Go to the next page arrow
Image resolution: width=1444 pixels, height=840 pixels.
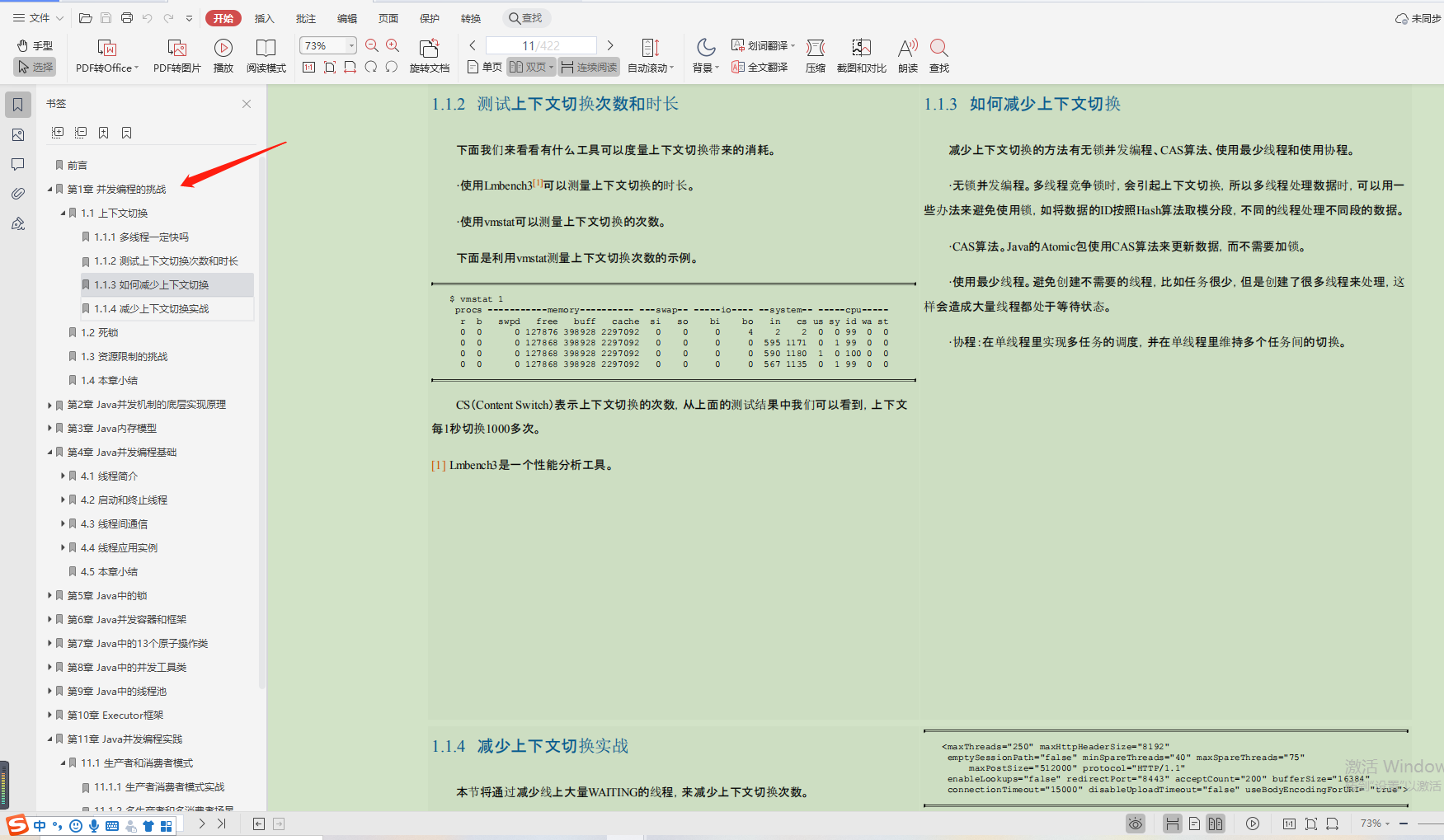click(x=610, y=45)
